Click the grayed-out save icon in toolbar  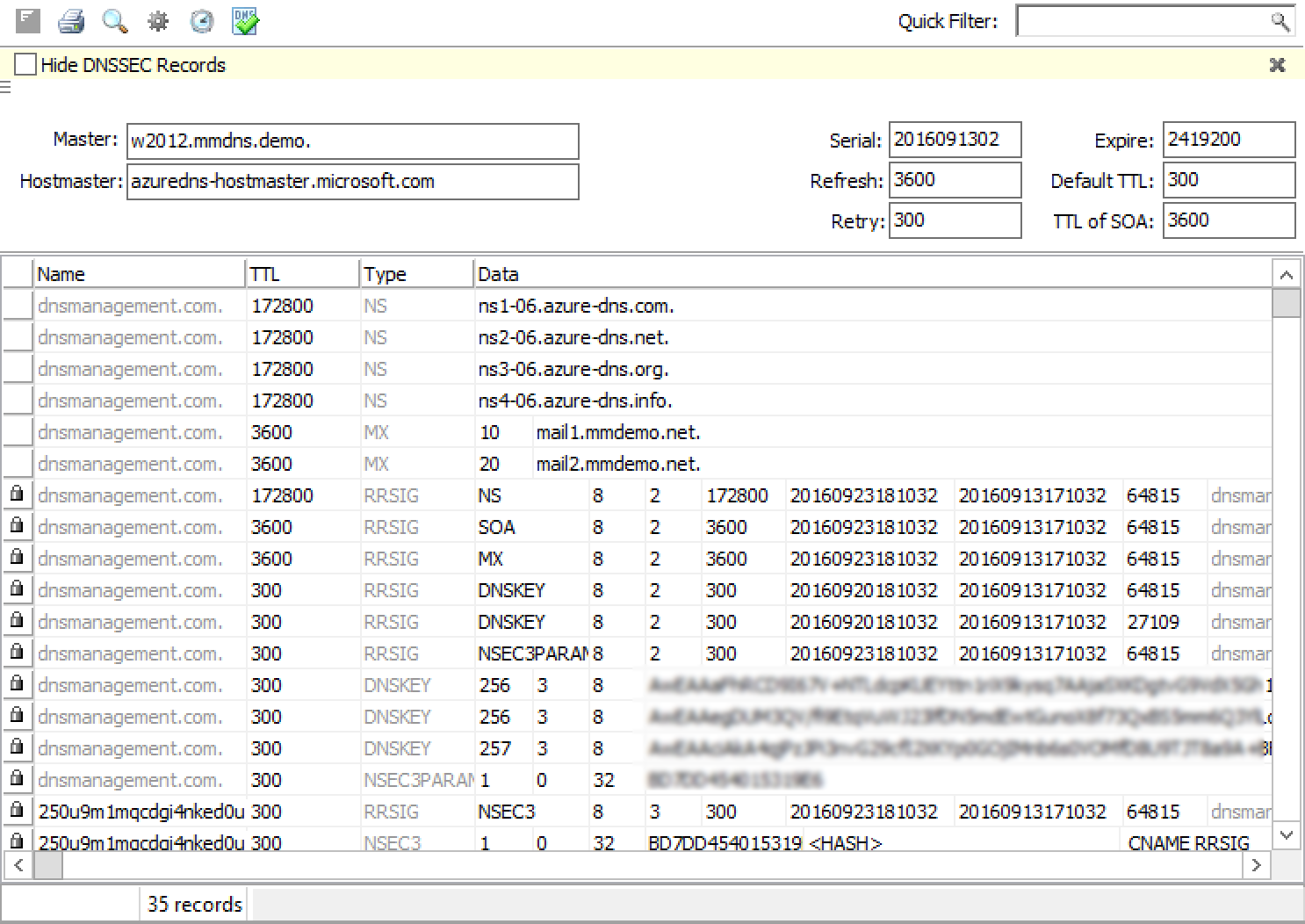(x=28, y=20)
